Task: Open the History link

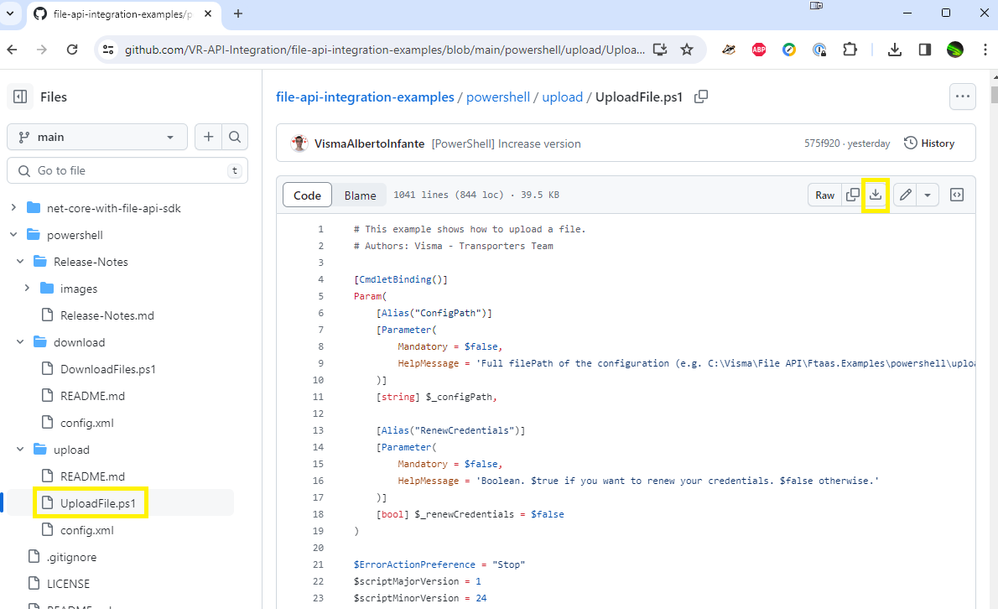Action: 929,143
